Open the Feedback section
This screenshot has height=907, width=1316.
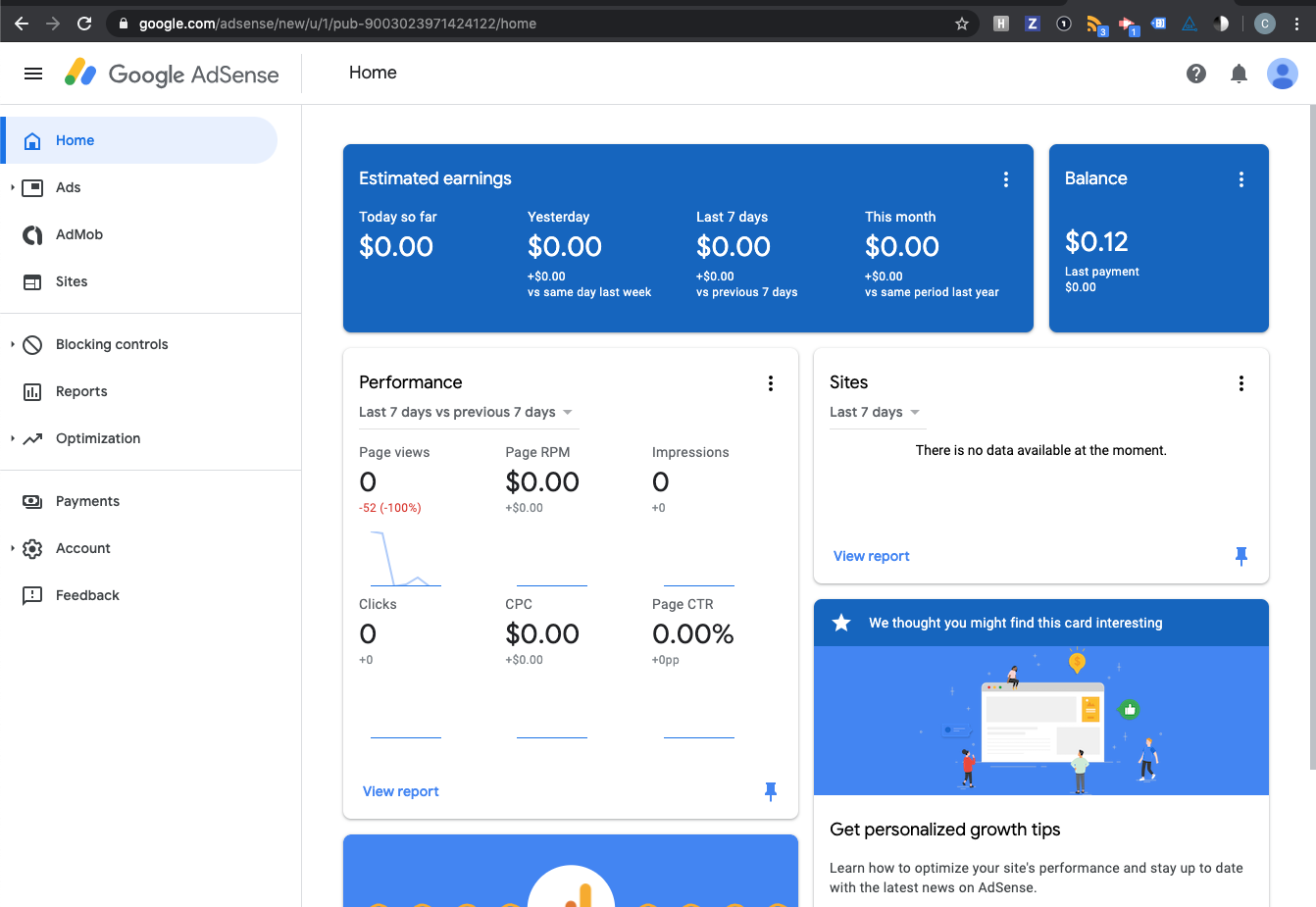point(87,595)
